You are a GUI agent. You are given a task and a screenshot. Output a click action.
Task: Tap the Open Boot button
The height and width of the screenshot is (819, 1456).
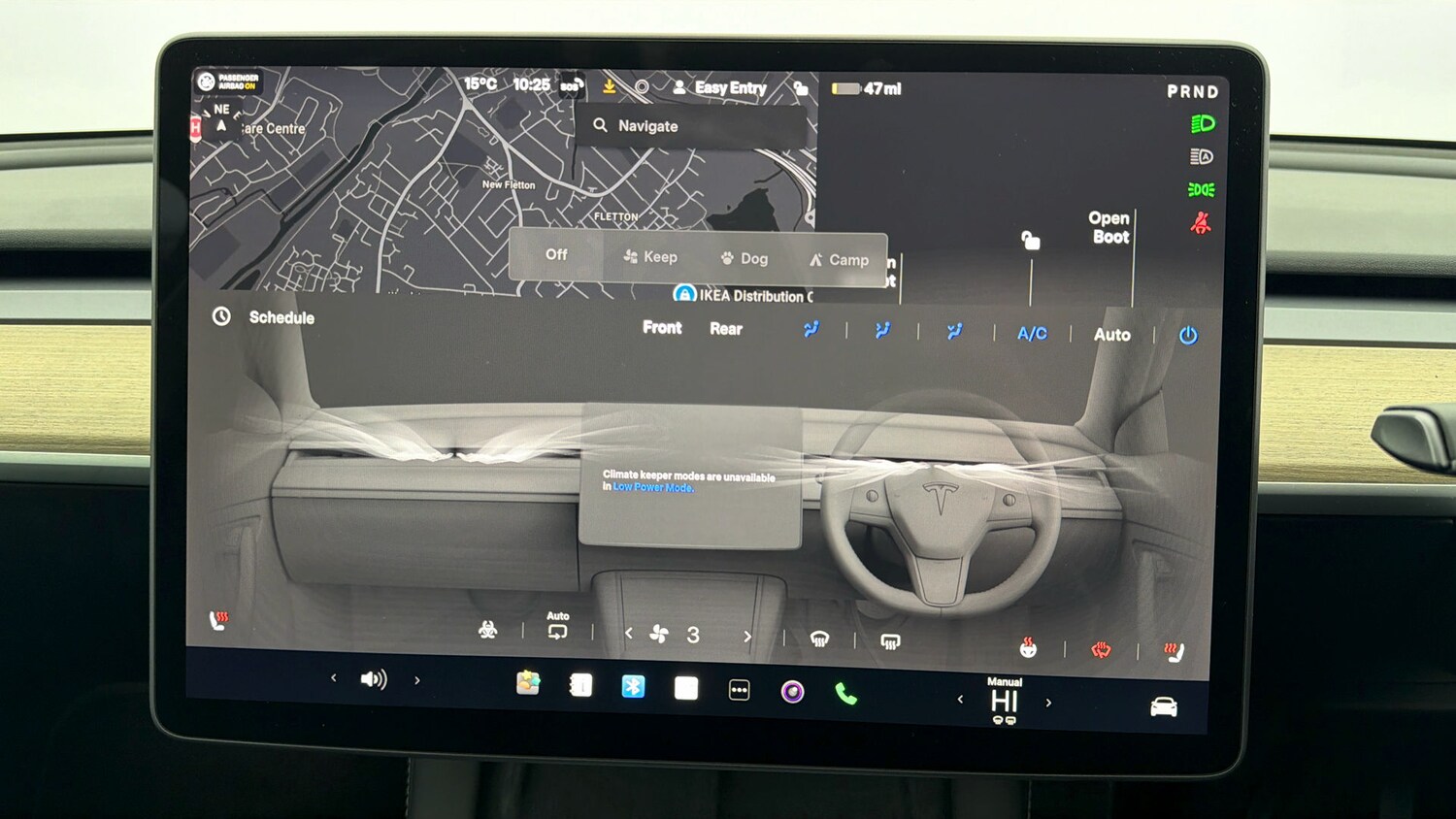pyautogui.click(x=1109, y=226)
